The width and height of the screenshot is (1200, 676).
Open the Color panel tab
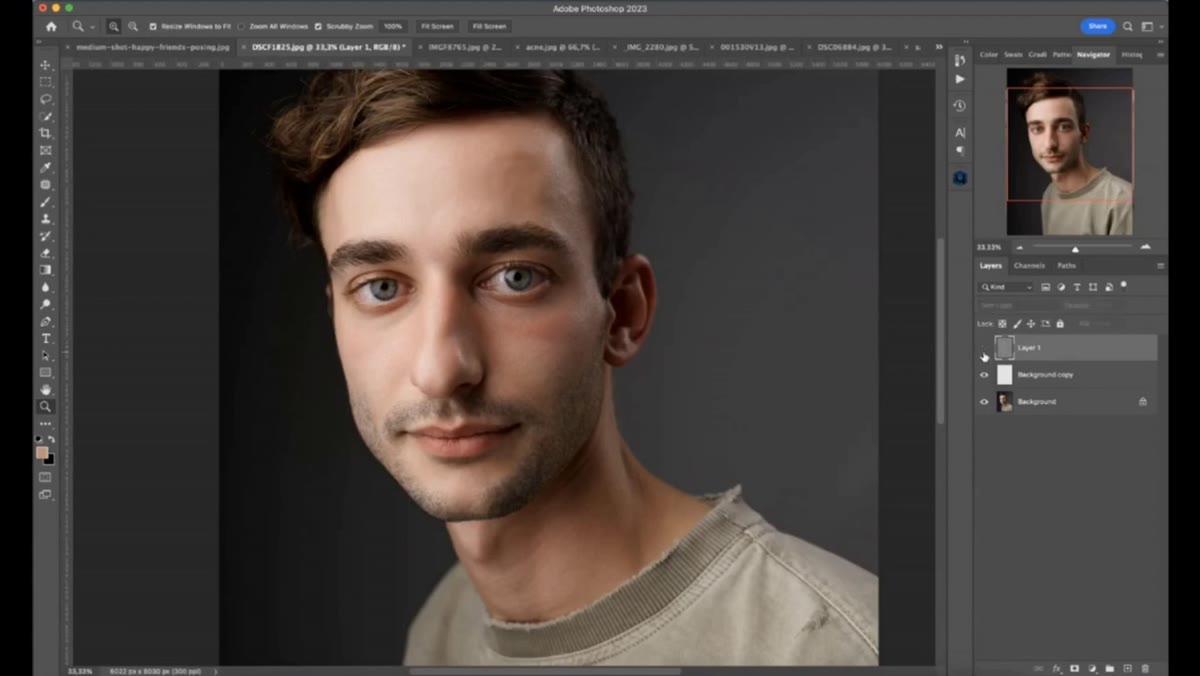[988, 55]
